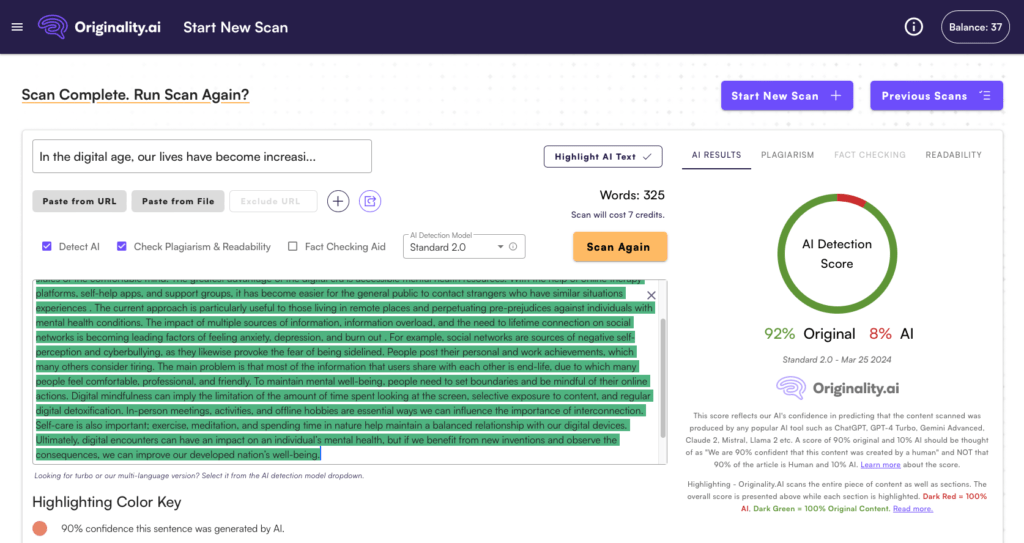This screenshot has height=543, width=1024.
Task: Click the scan title input field
Action: (x=202, y=156)
